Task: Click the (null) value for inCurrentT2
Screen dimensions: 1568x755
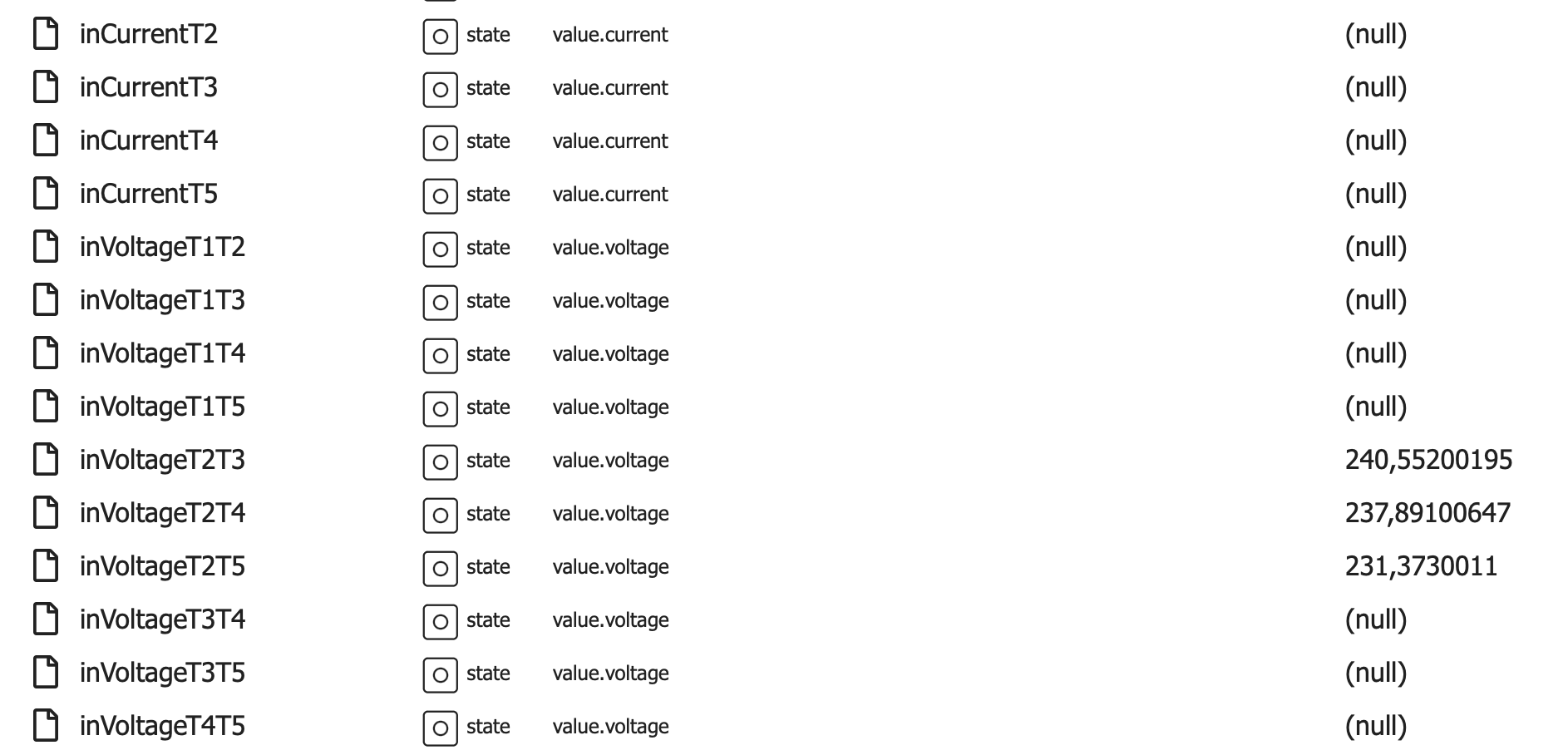Action: pos(1376,34)
